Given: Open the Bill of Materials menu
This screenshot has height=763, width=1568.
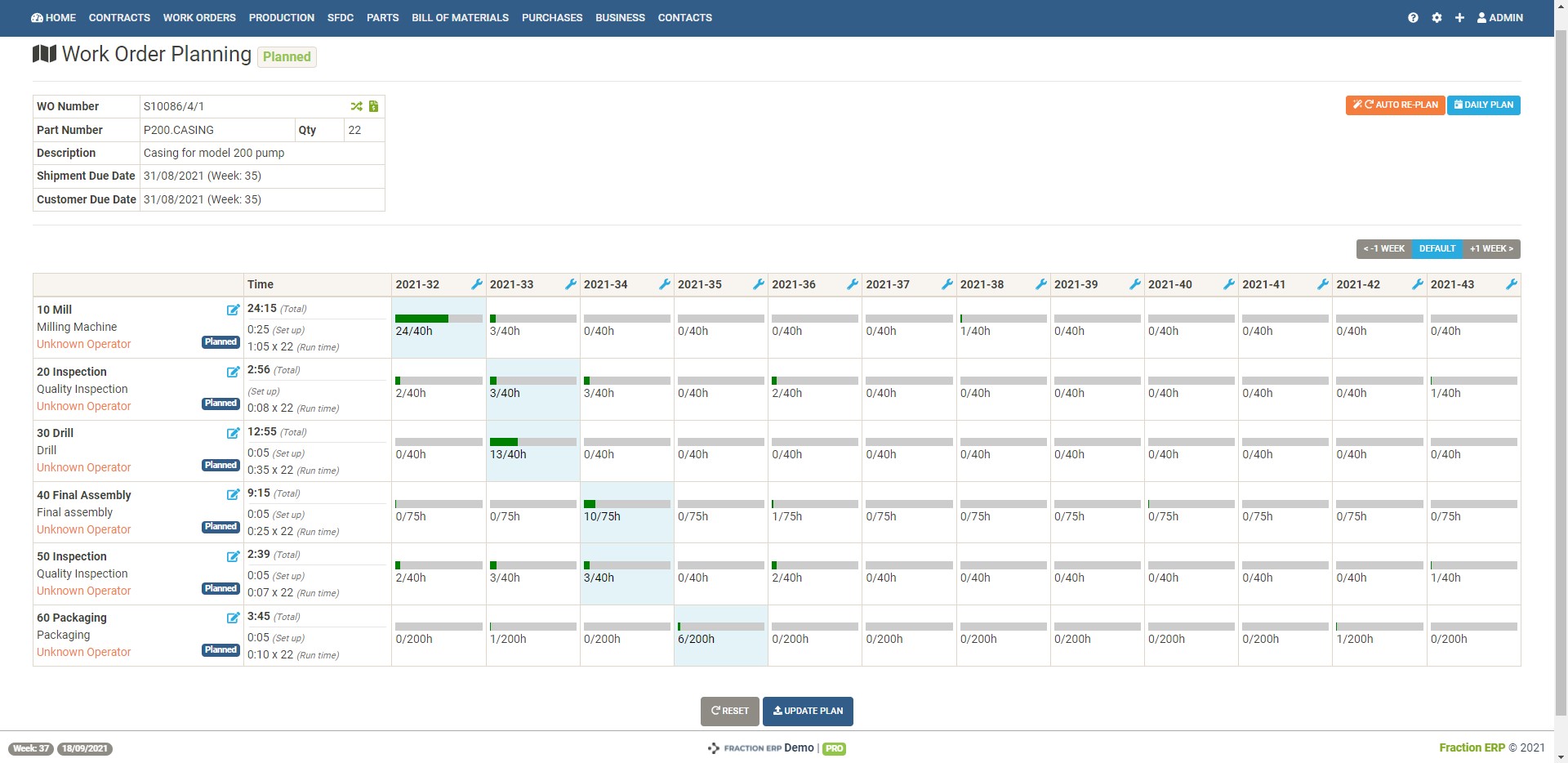Looking at the screenshot, I should pos(460,17).
